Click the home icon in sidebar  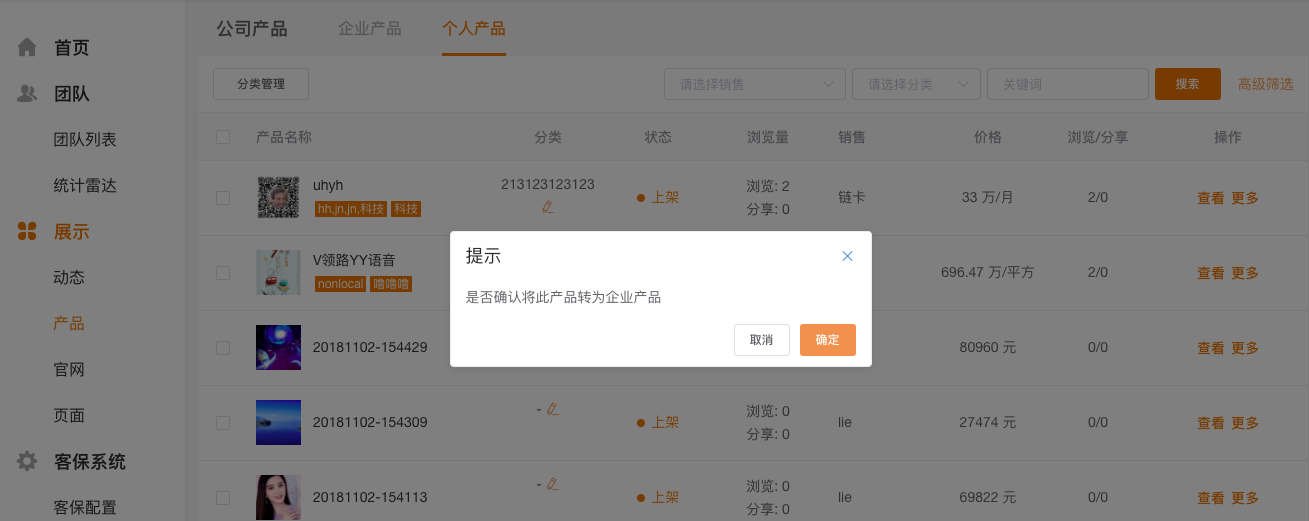click(27, 47)
